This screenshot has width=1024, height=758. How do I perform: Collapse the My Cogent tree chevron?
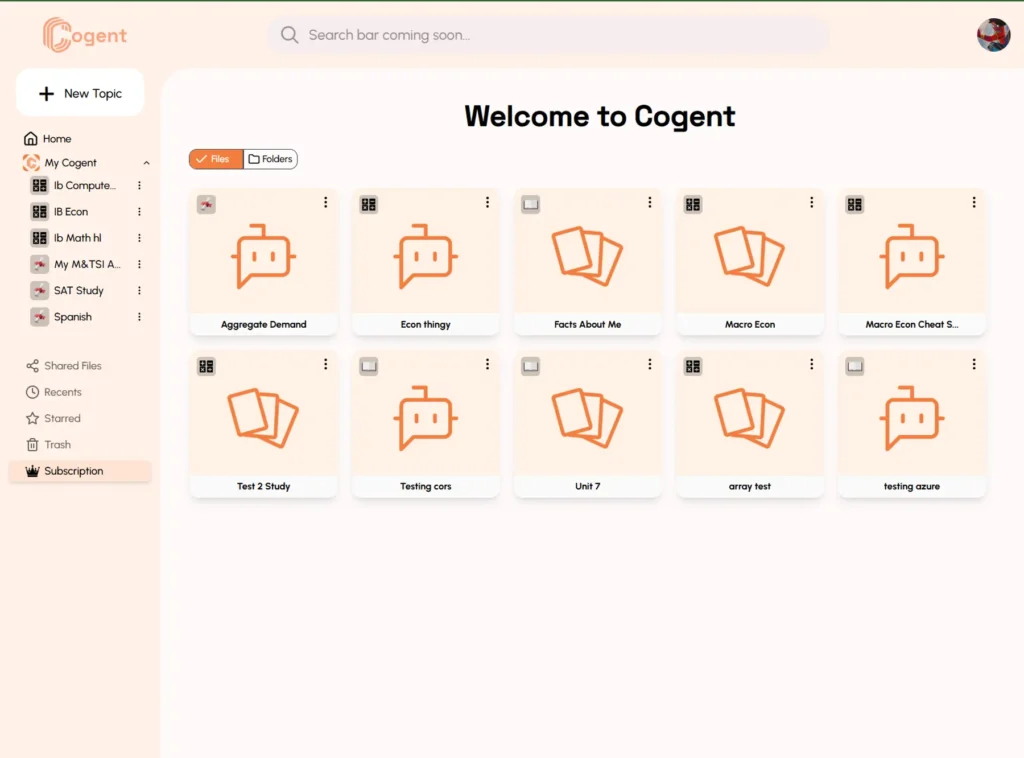146,163
